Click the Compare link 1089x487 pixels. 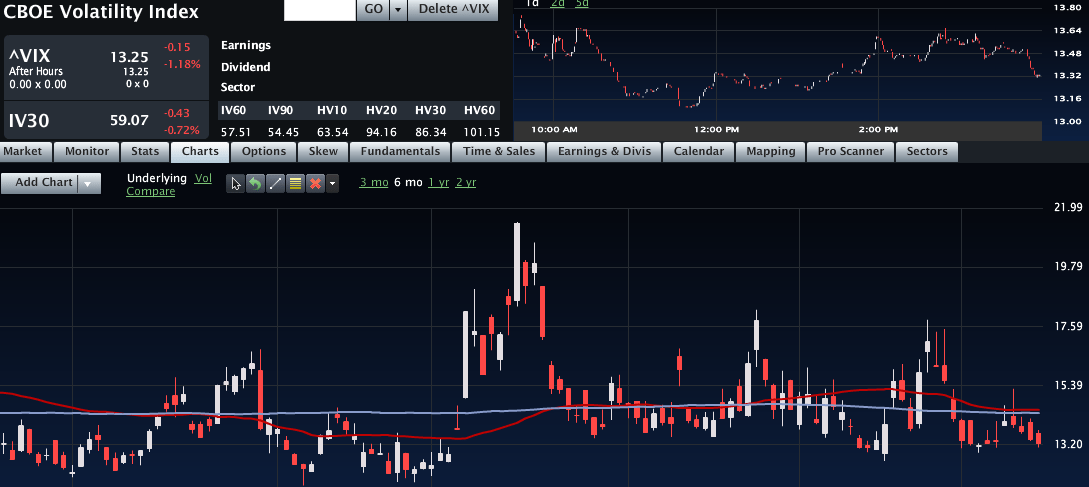tap(150, 191)
